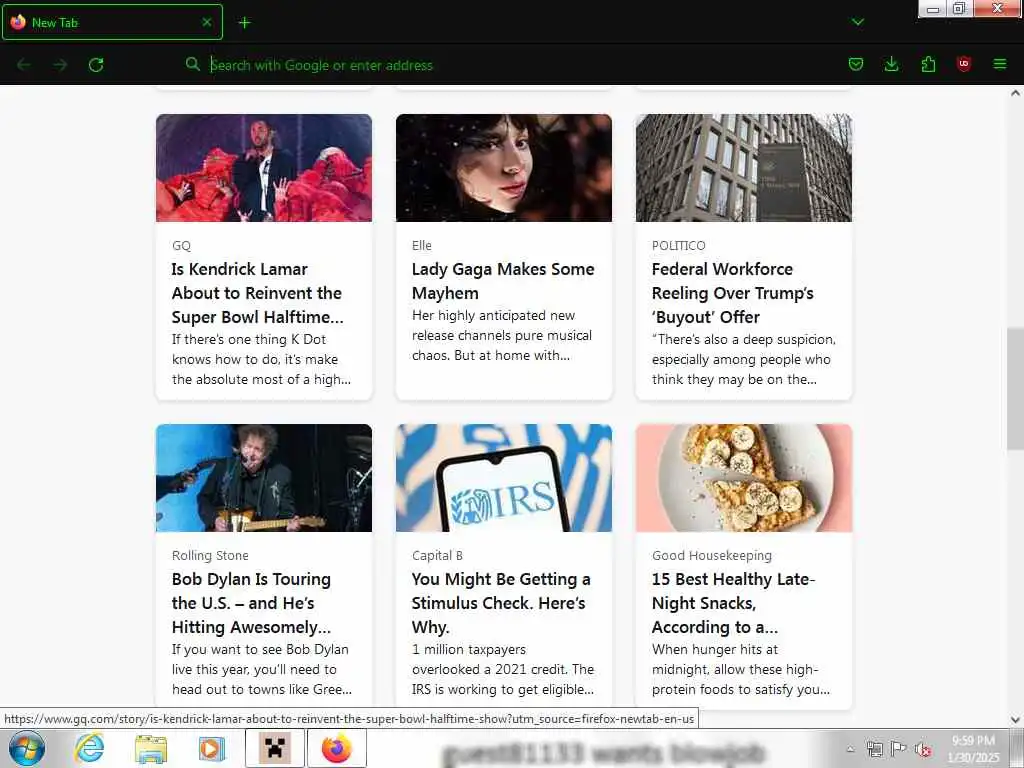Click the Capital B source label

pyautogui.click(x=437, y=556)
